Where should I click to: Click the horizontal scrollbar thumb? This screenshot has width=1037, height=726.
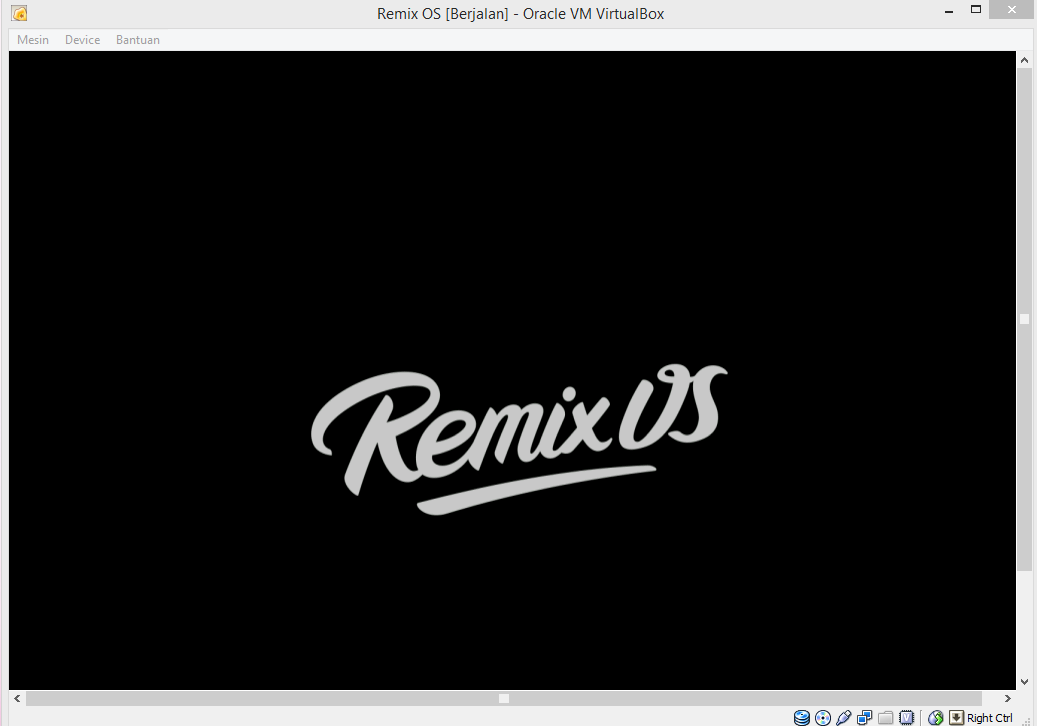pos(504,698)
